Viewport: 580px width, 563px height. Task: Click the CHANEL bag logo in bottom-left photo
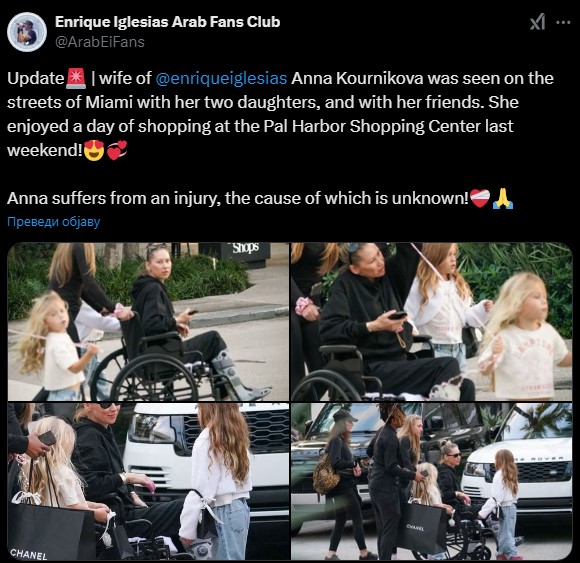[29, 554]
